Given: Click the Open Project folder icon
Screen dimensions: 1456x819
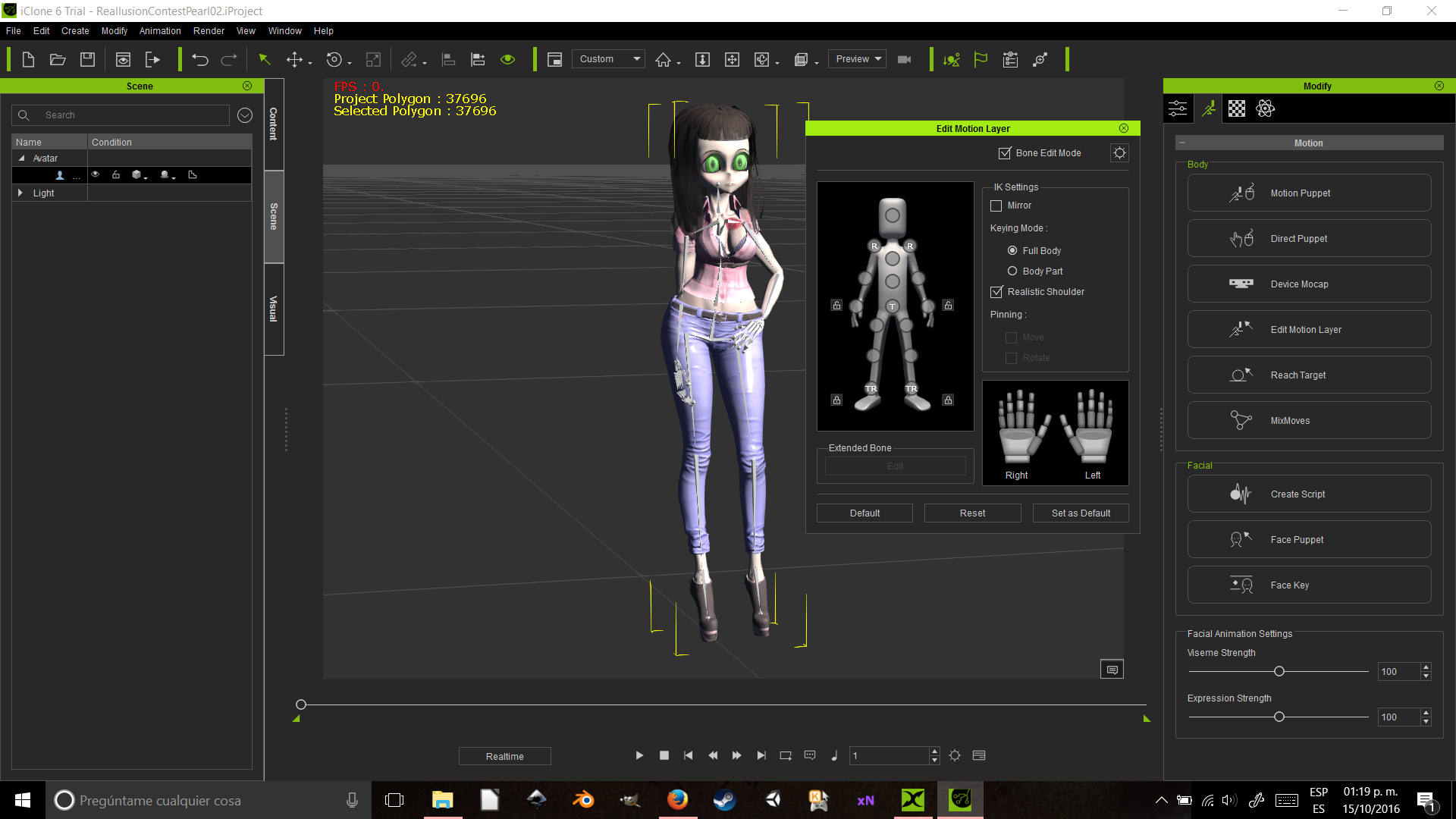Looking at the screenshot, I should tap(58, 59).
